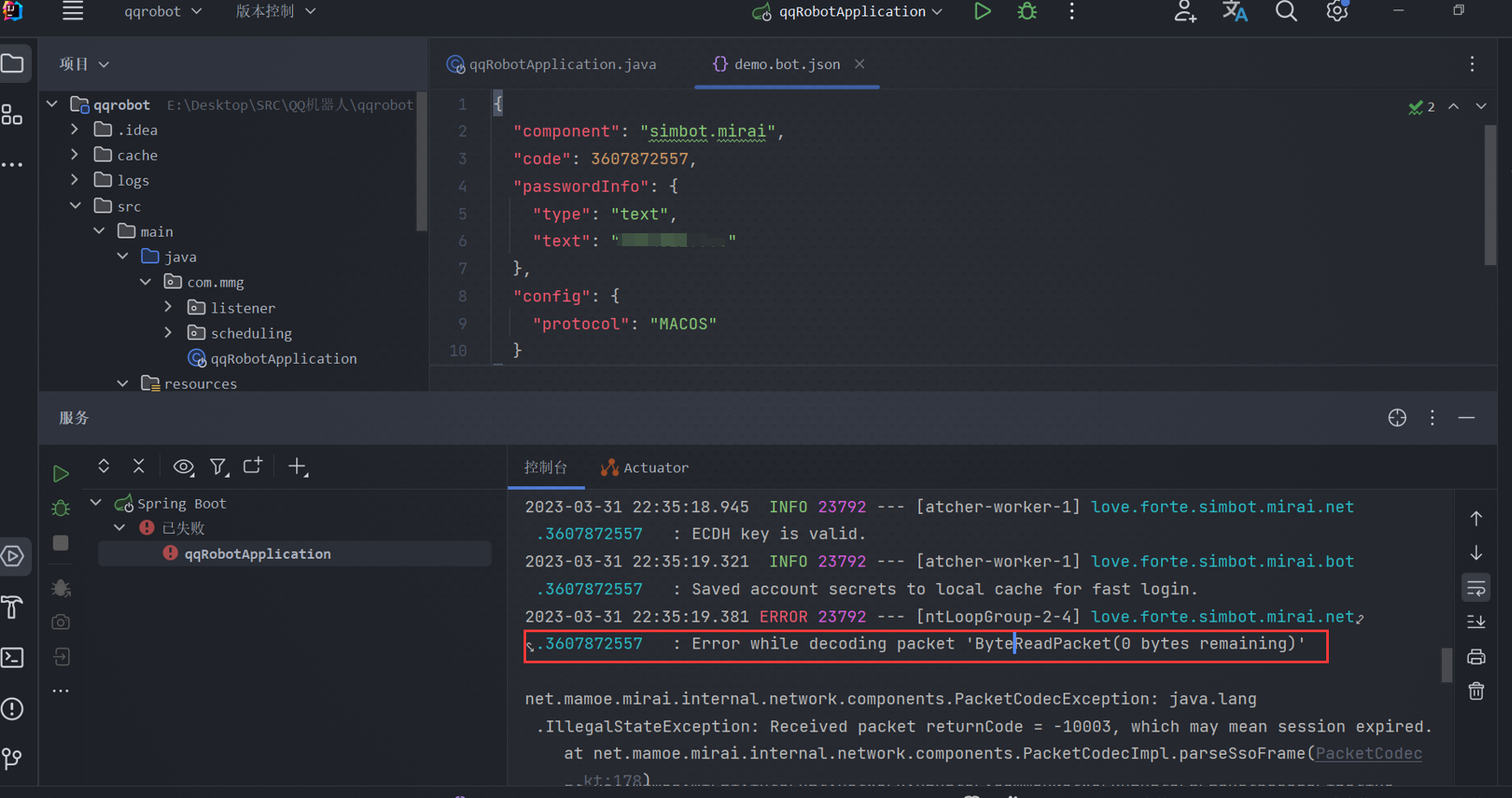The width and height of the screenshot is (1512, 798).
Task: Clear the console with trash icon
Action: [1476, 691]
